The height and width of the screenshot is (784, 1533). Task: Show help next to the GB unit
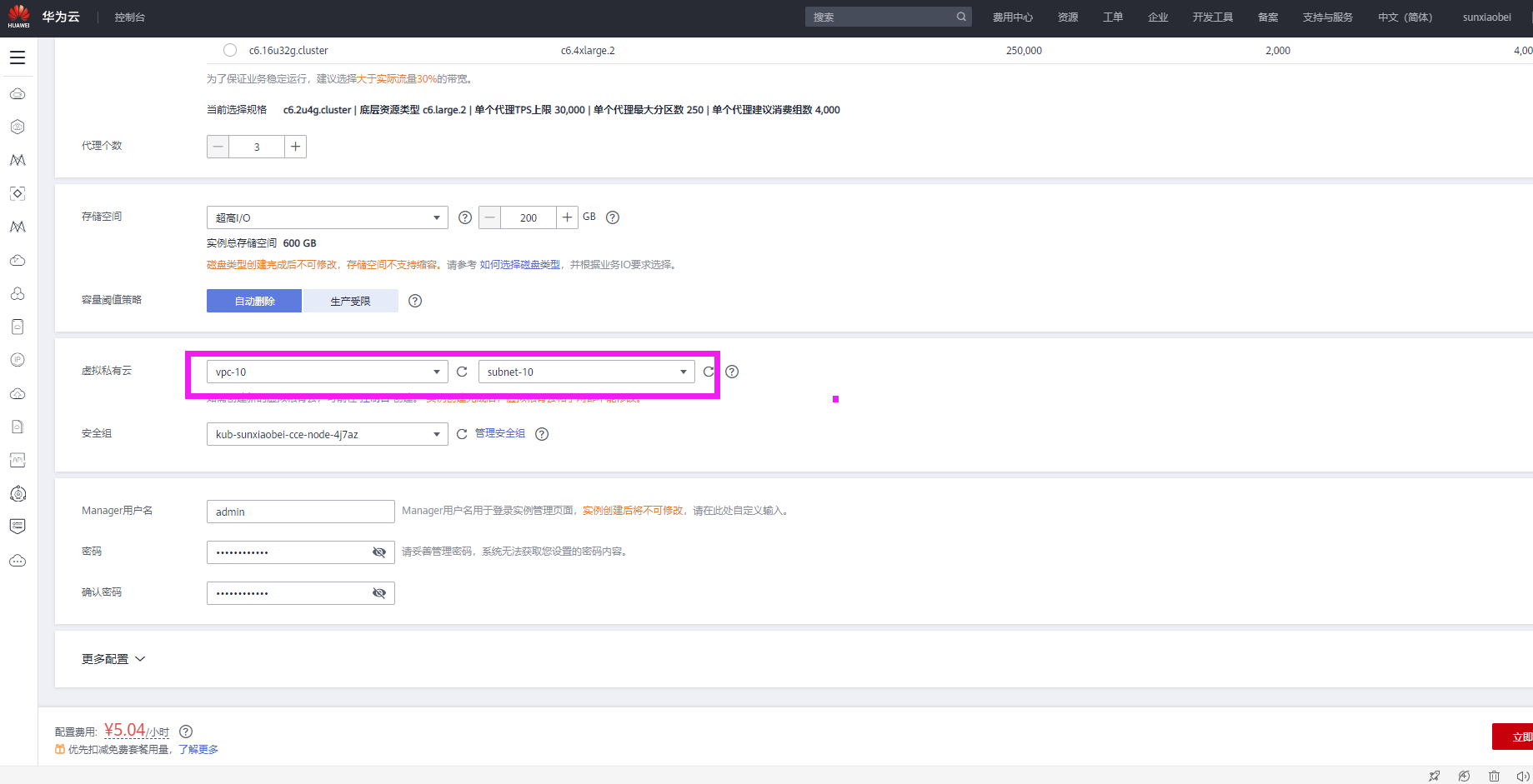(x=613, y=217)
